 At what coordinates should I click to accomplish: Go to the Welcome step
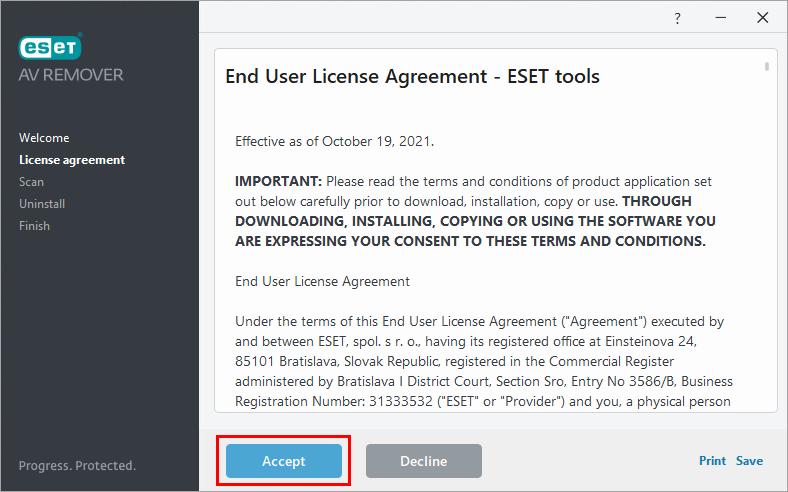point(44,138)
